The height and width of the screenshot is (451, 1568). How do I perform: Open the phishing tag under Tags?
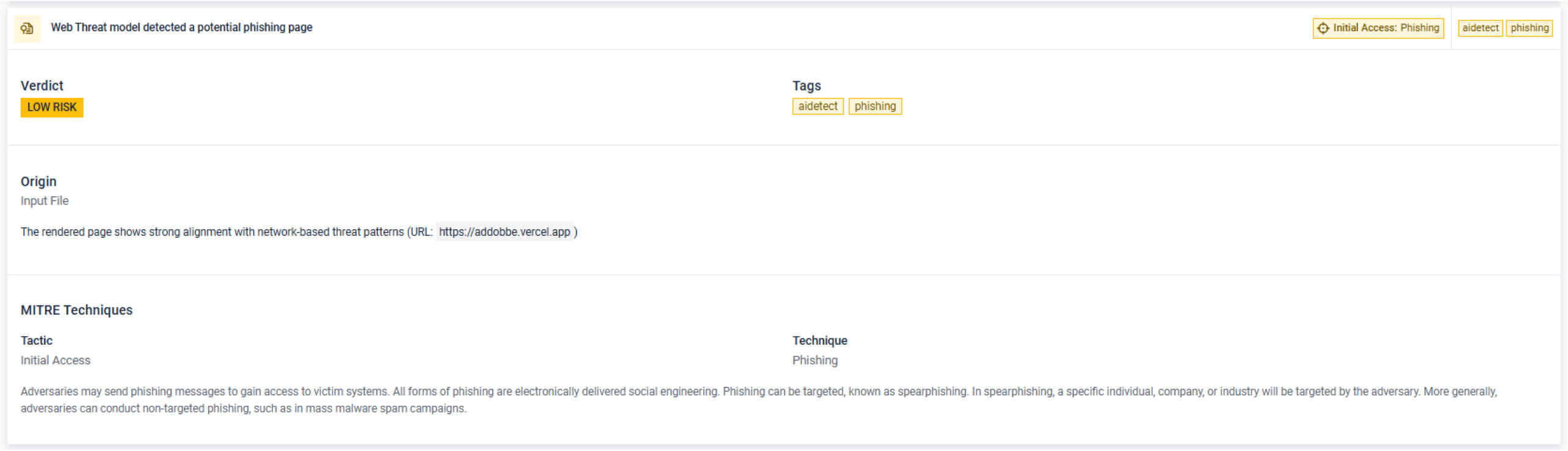[874, 106]
